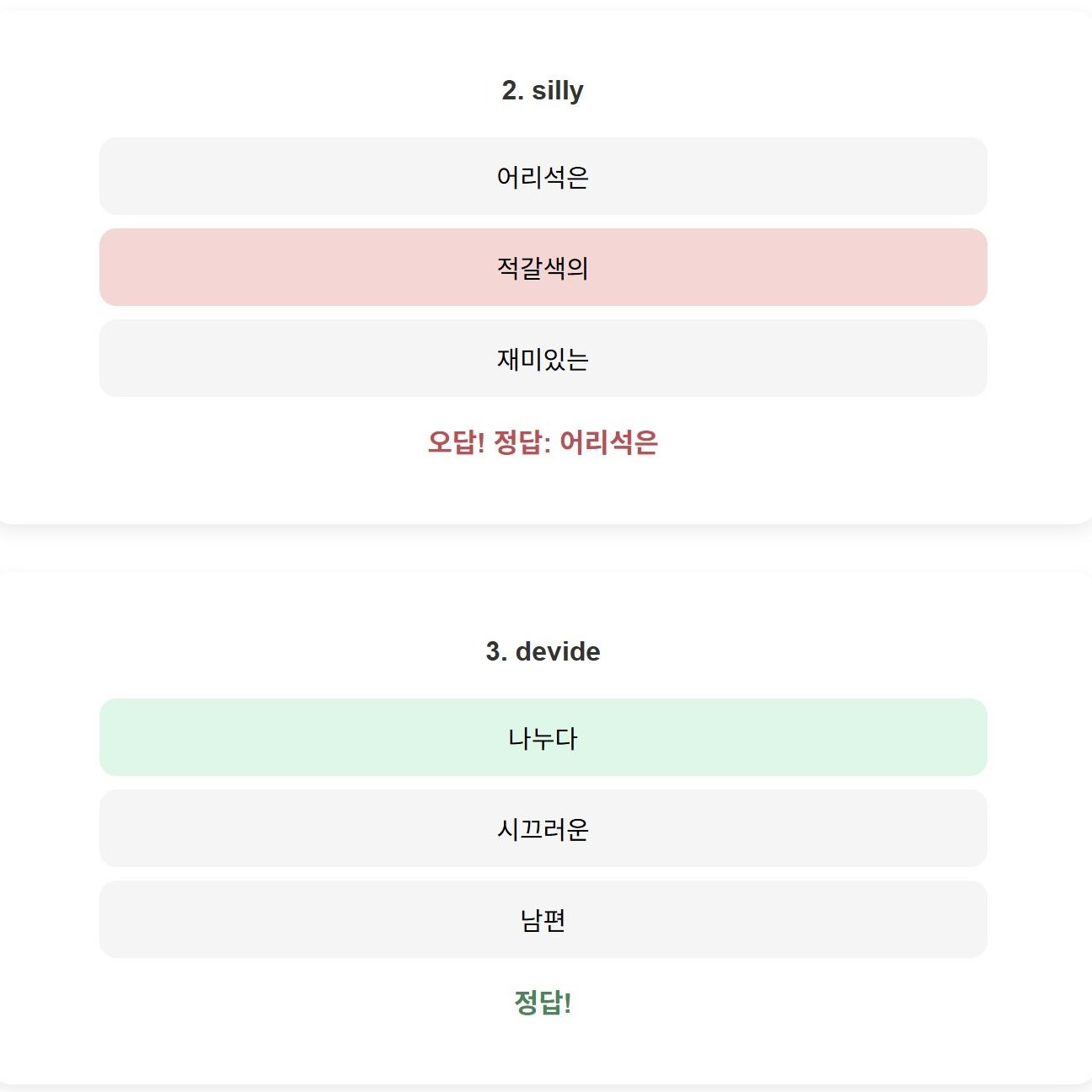Click the "정답:" label in the red feedback
The image size is (1092, 1092).
point(522,442)
